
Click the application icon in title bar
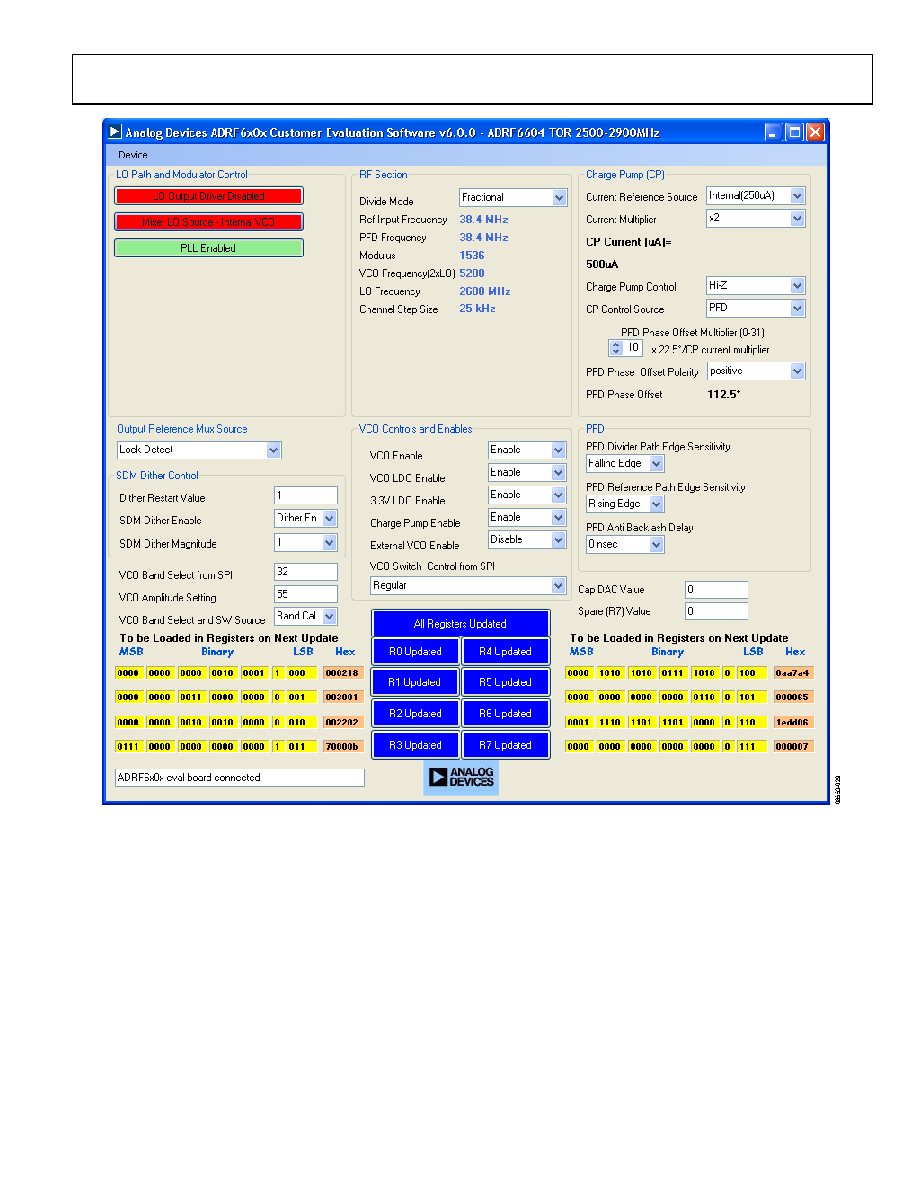114,132
